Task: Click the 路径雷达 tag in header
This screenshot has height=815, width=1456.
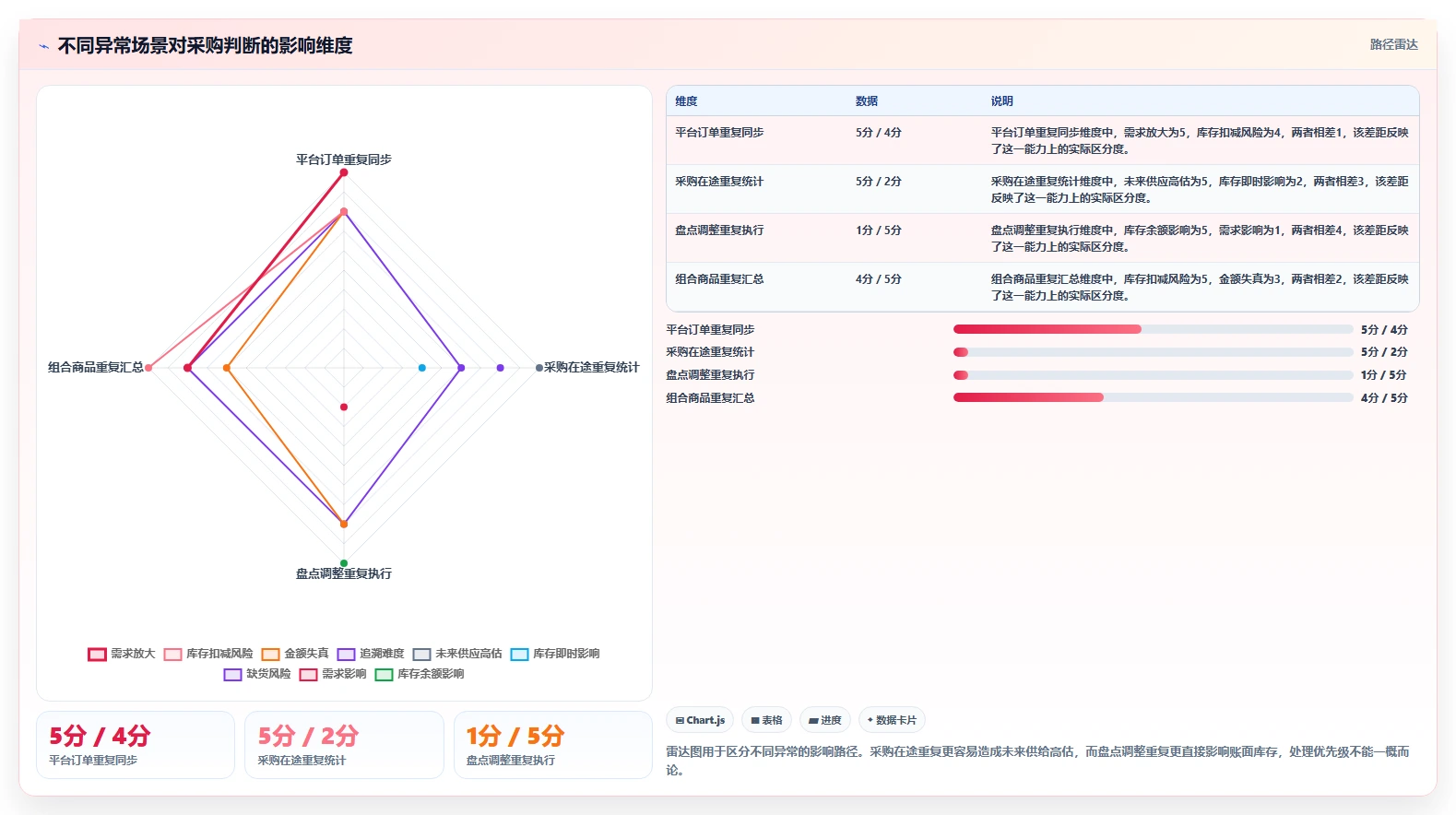Action: tap(1393, 44)
